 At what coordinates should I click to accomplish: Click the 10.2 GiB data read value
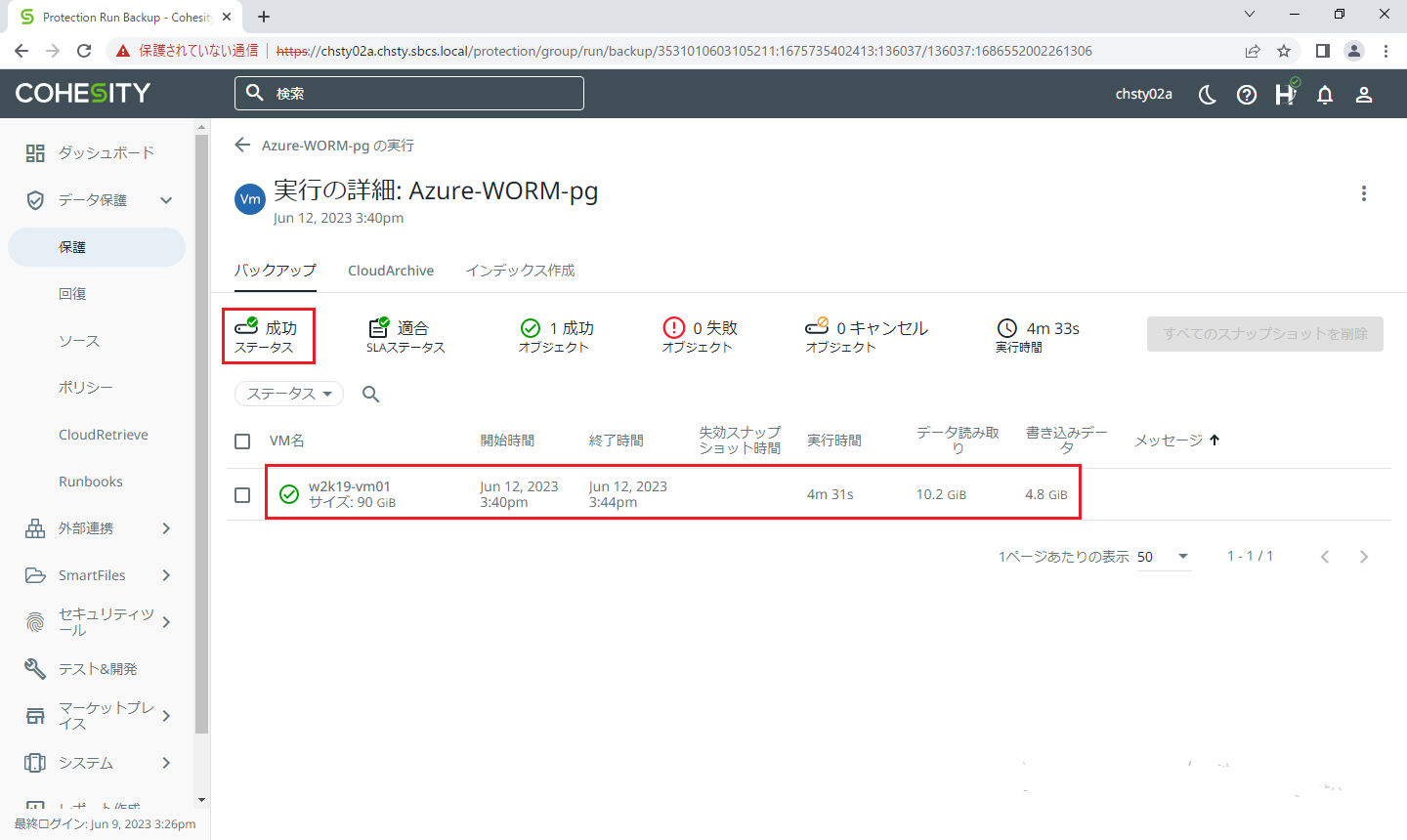(x=941, y=494)
